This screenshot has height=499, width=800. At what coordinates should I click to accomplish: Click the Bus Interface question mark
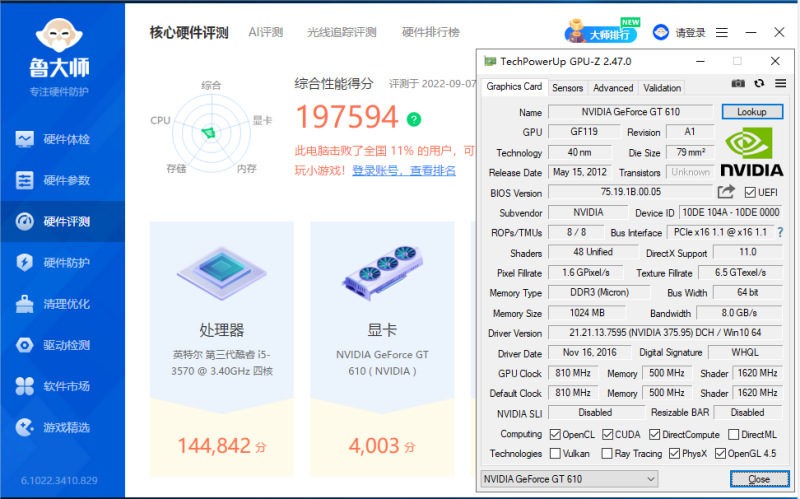coord(780,233)
